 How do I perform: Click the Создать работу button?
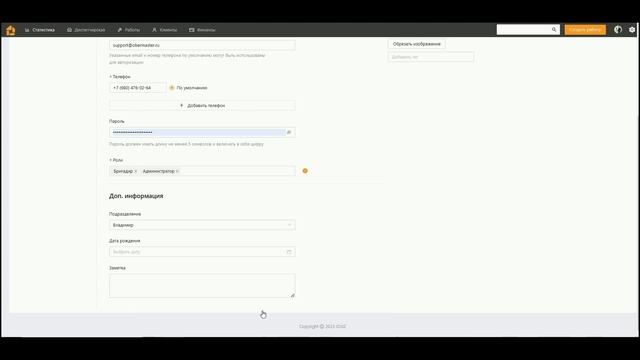pos(585,29)
